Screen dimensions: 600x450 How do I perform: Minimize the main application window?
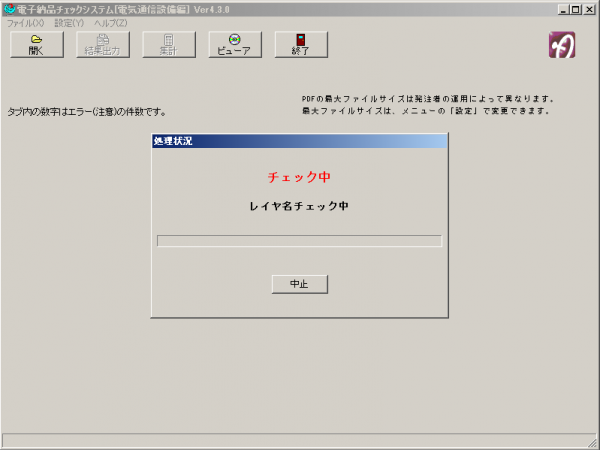(561, 9)
